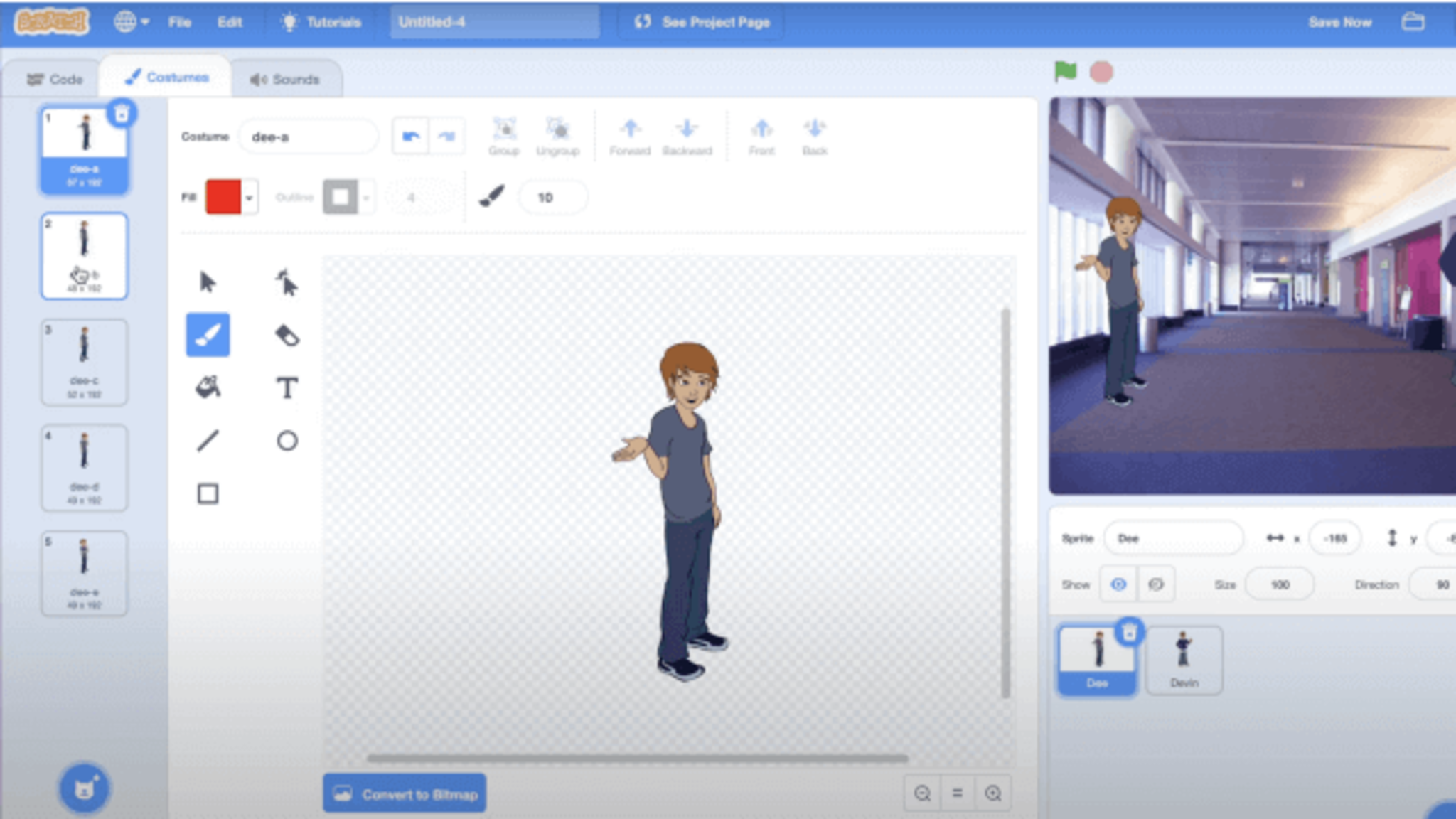
Task: Select the dee-c costume thumbnail
Action: pos(84,362)
